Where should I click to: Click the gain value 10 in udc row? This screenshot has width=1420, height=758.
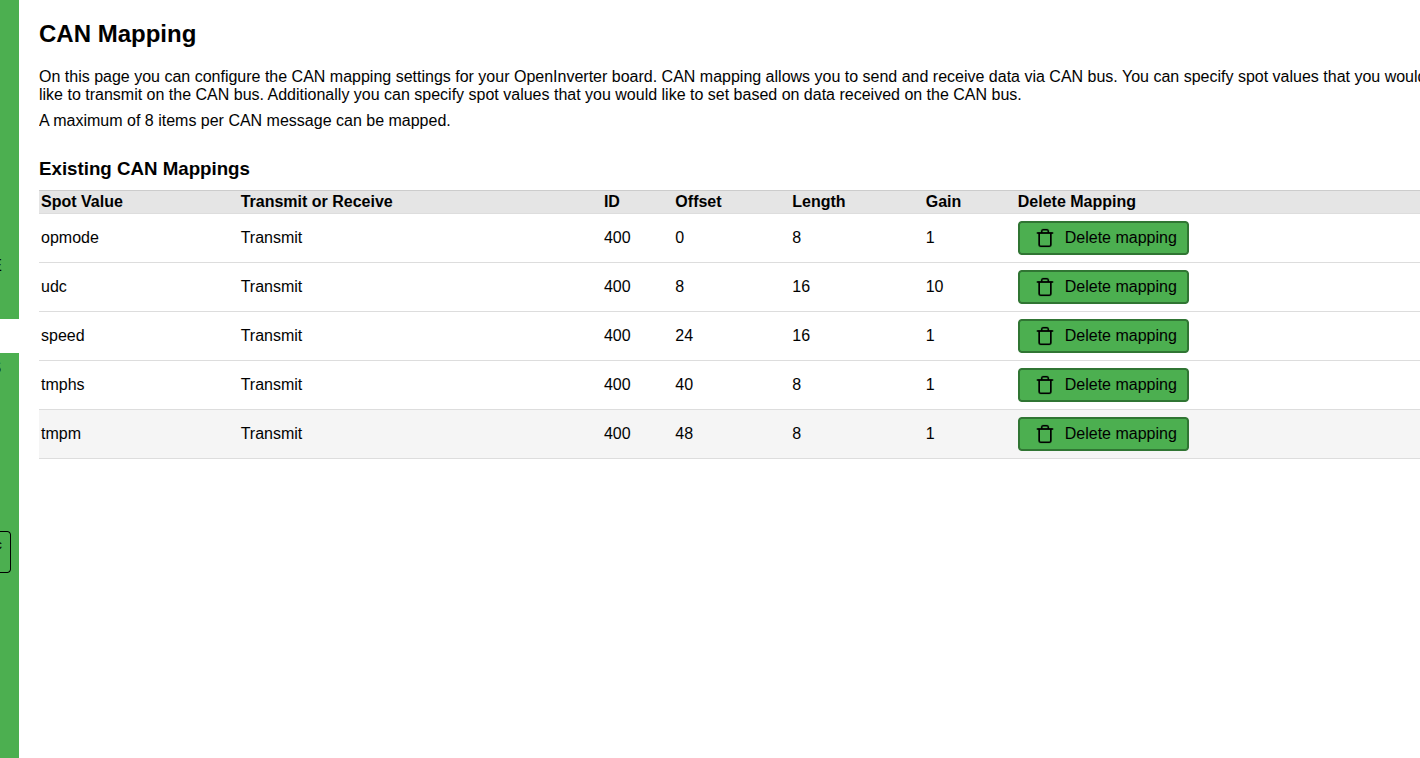pyautogui.click(x=934, y=287)
